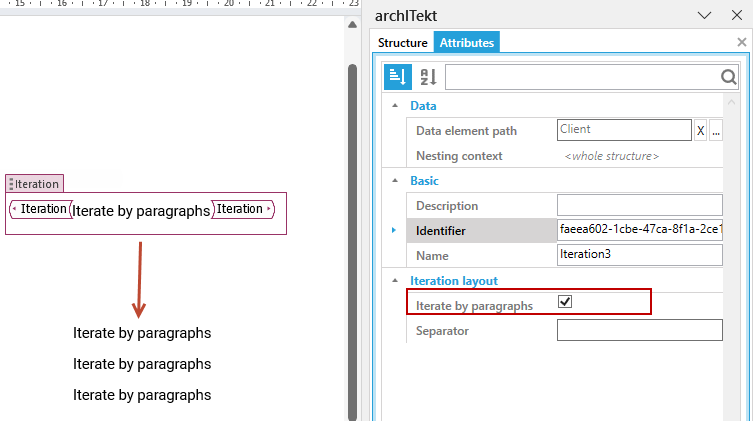Click the Separator label
The image size is (753, 421).
[x=442, y=331]
